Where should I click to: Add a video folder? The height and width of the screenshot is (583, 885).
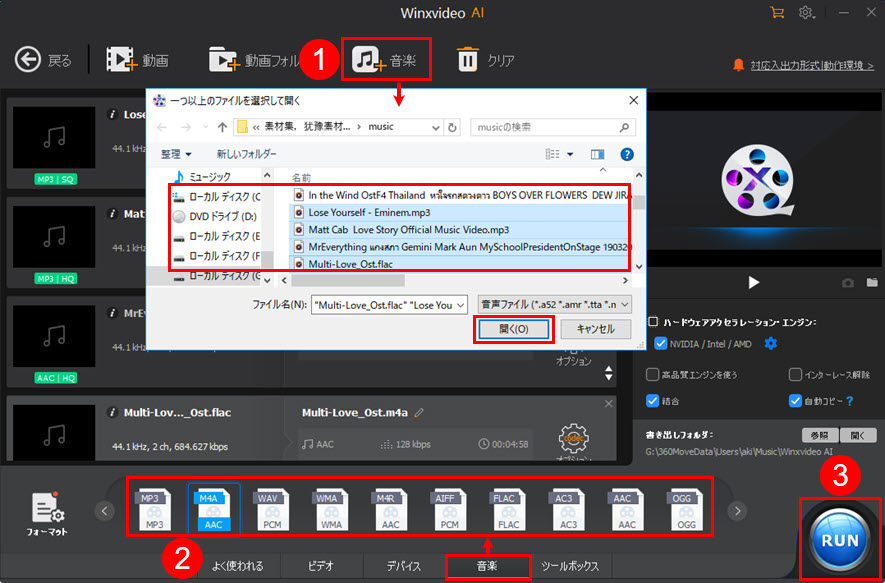click(x=225, y=60)
